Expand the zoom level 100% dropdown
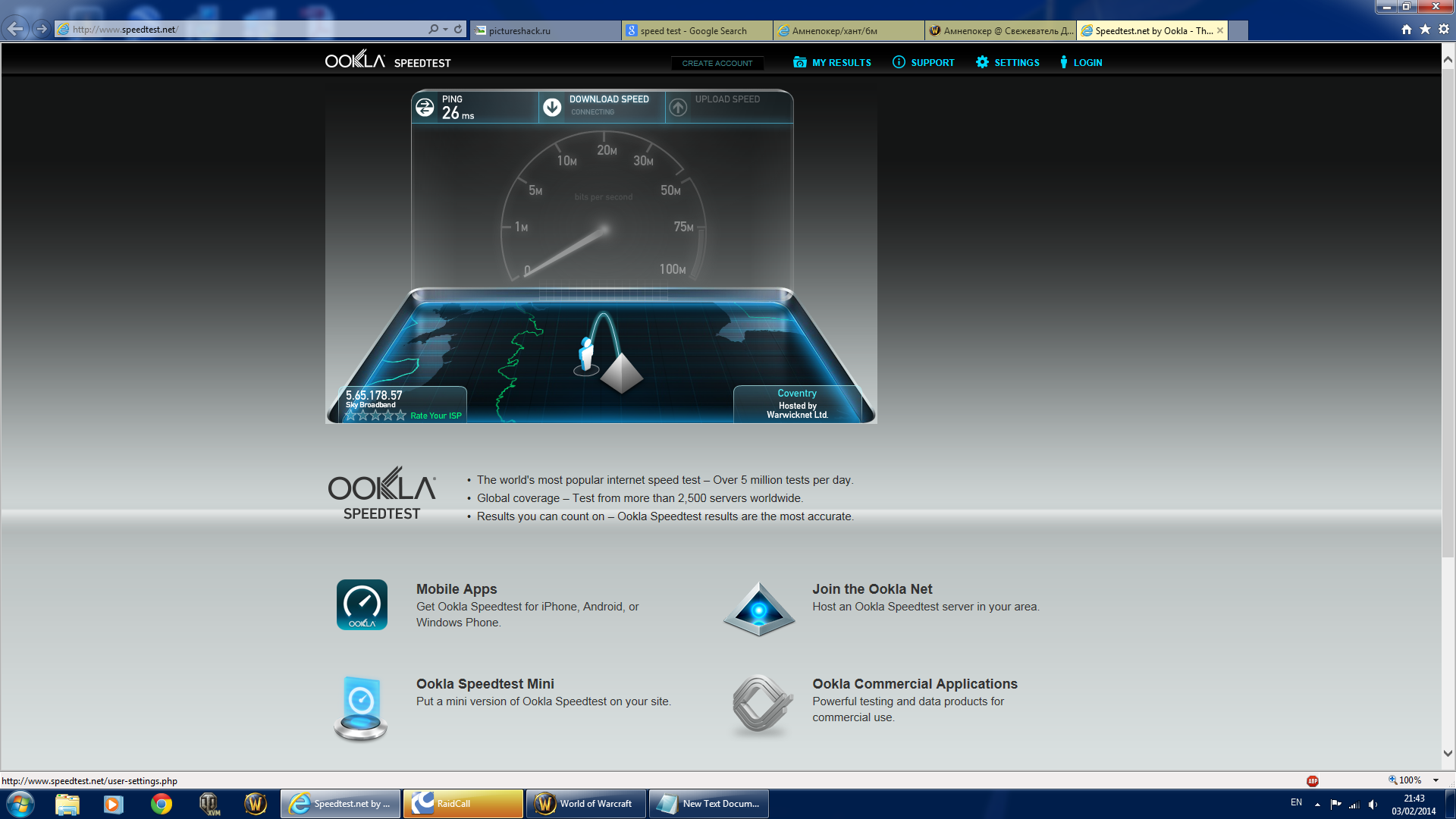Screen dimensions: 1456x819 [1436, 780]
